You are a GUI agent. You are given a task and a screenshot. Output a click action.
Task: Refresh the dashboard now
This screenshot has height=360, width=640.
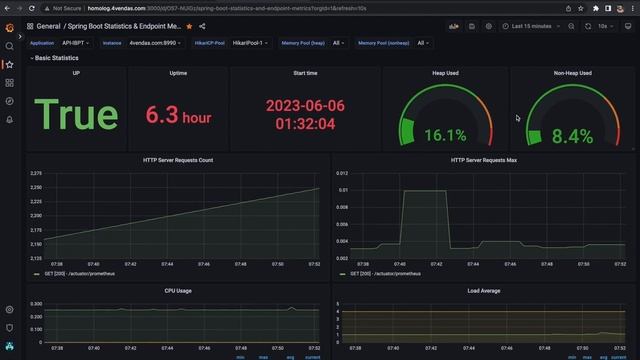pyautogui.click(x=588, y=26)
